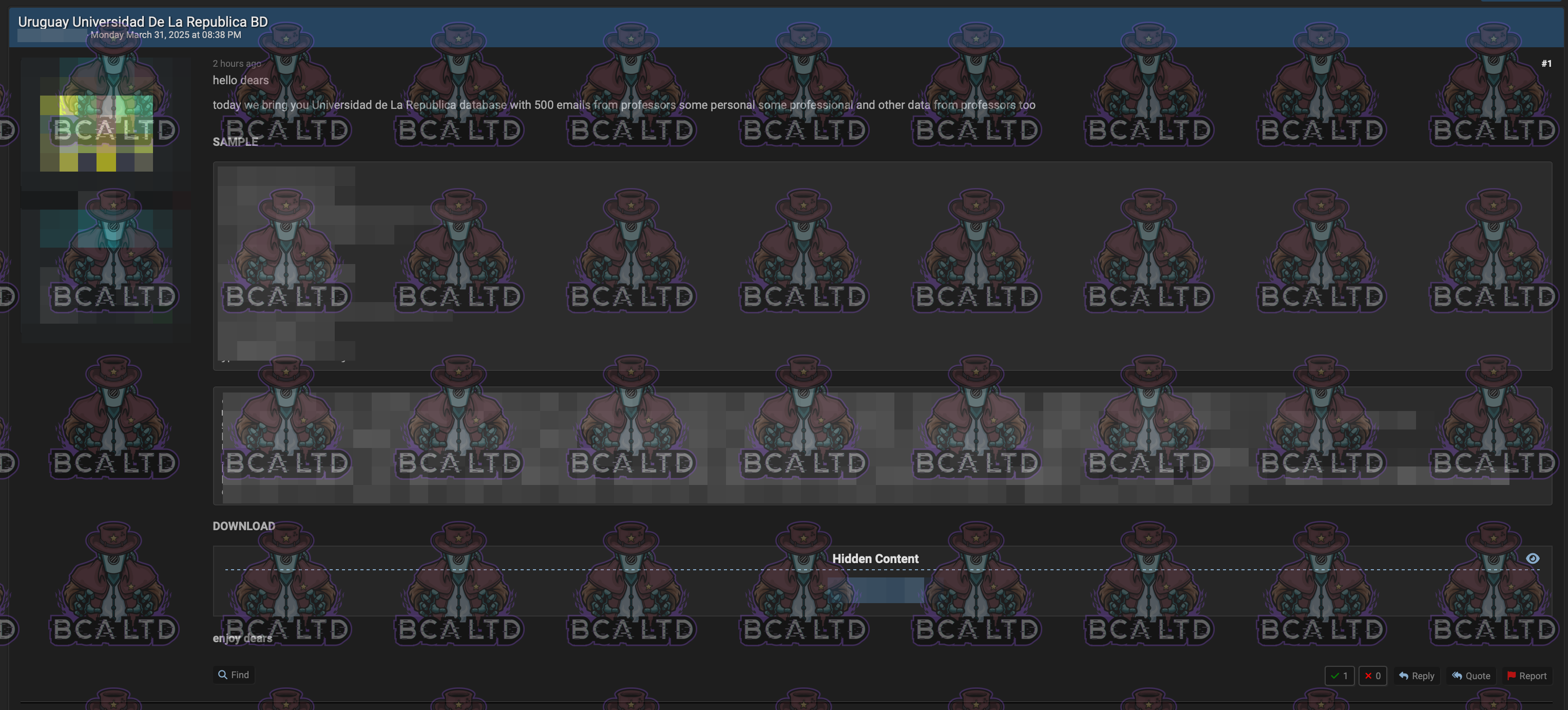The height and width of the screenshot is (710, 1568).
Task: Upvote post with green checkmark
Action: coord(1339,676)
